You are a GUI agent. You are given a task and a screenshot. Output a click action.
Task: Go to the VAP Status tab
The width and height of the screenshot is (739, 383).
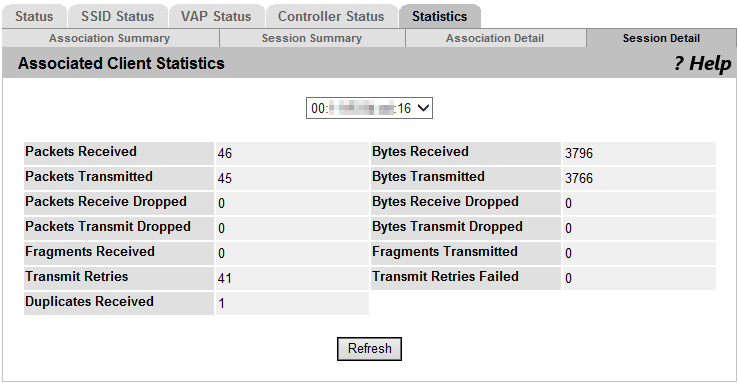click(x=216, y=16)
